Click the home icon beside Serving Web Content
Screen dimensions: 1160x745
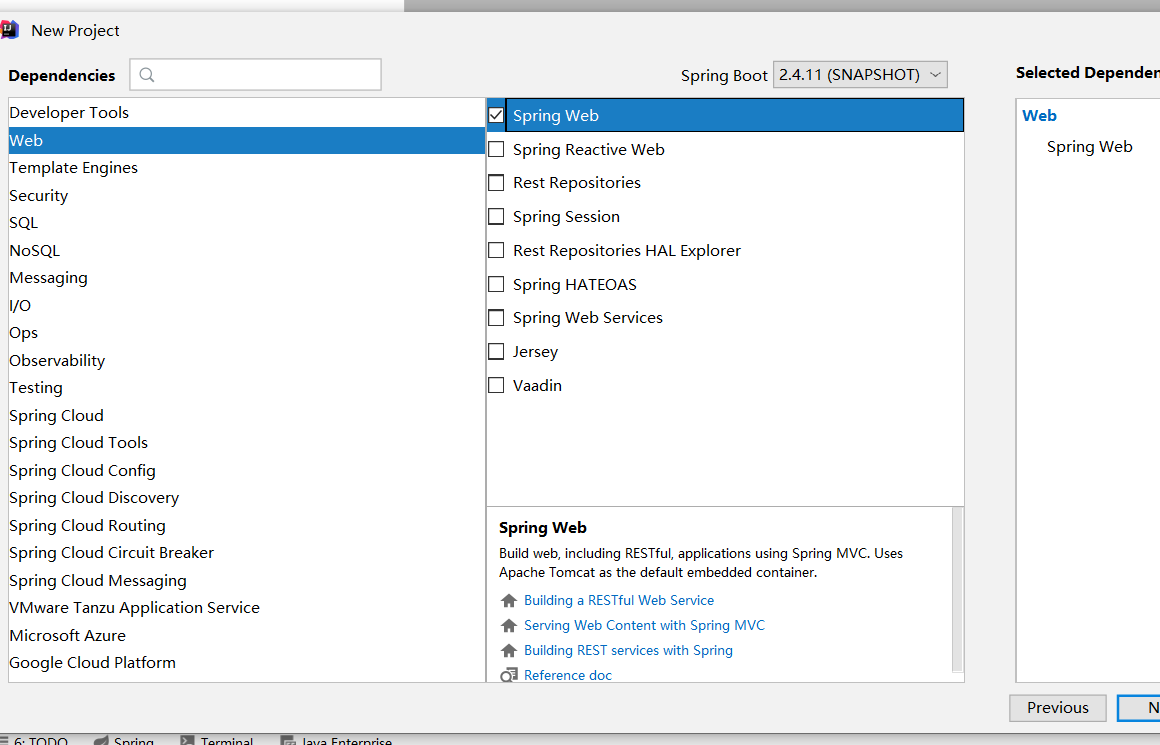(508, 626)
